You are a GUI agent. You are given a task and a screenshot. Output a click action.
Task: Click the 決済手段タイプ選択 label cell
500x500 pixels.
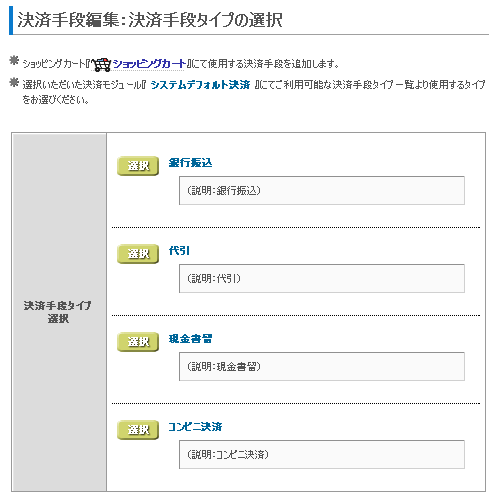(59, 312)
